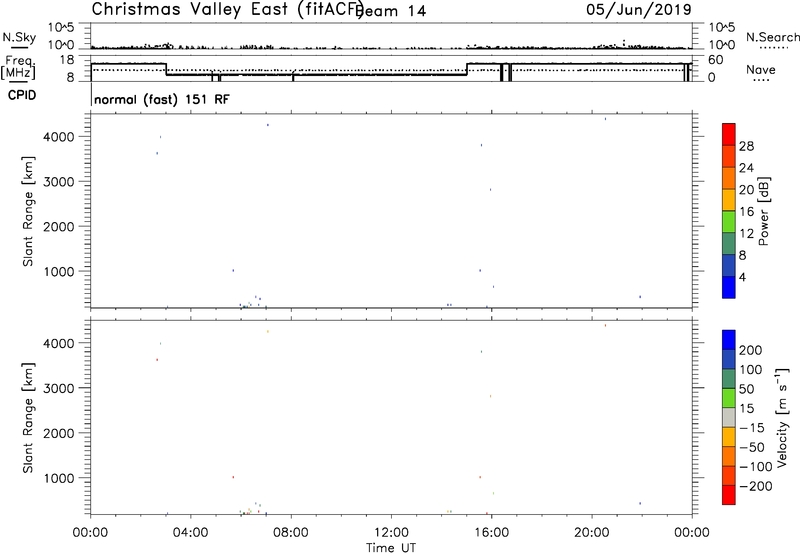The height and width of the screenshot is (554, 800).
Task: Click the CPID label
Action: pos(22,95)
